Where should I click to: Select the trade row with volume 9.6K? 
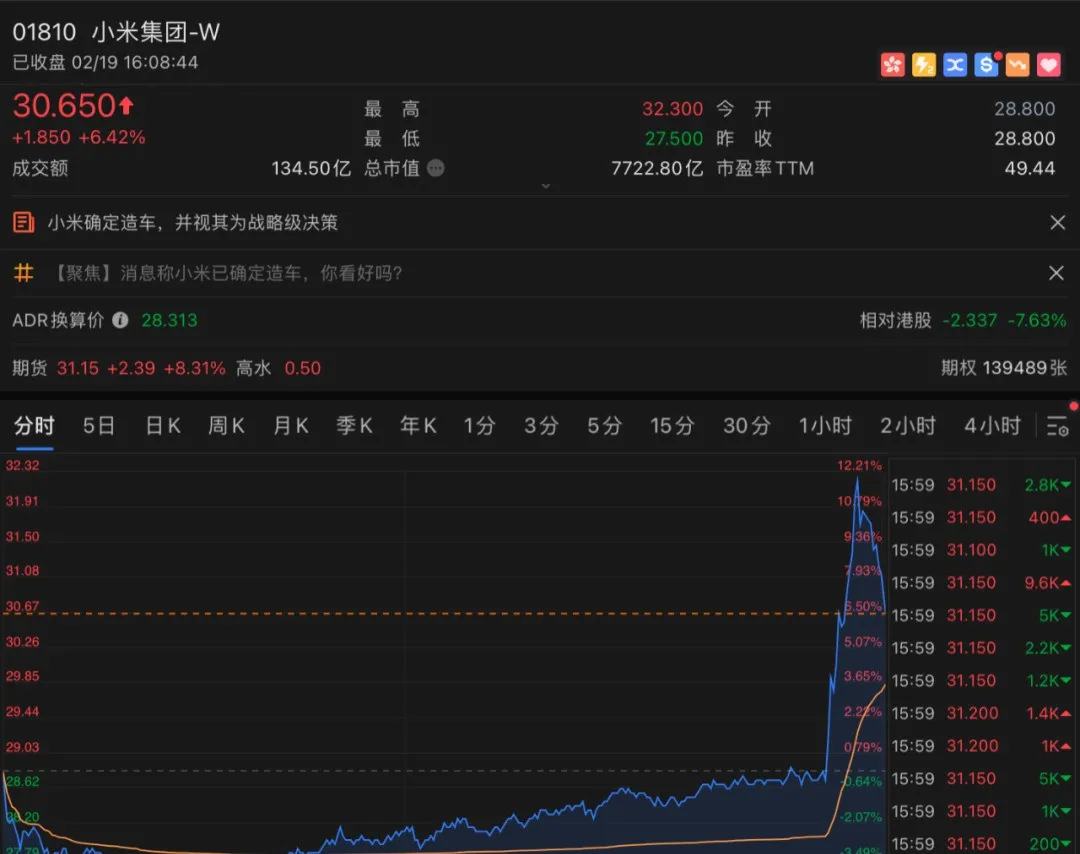pos(982,583)
